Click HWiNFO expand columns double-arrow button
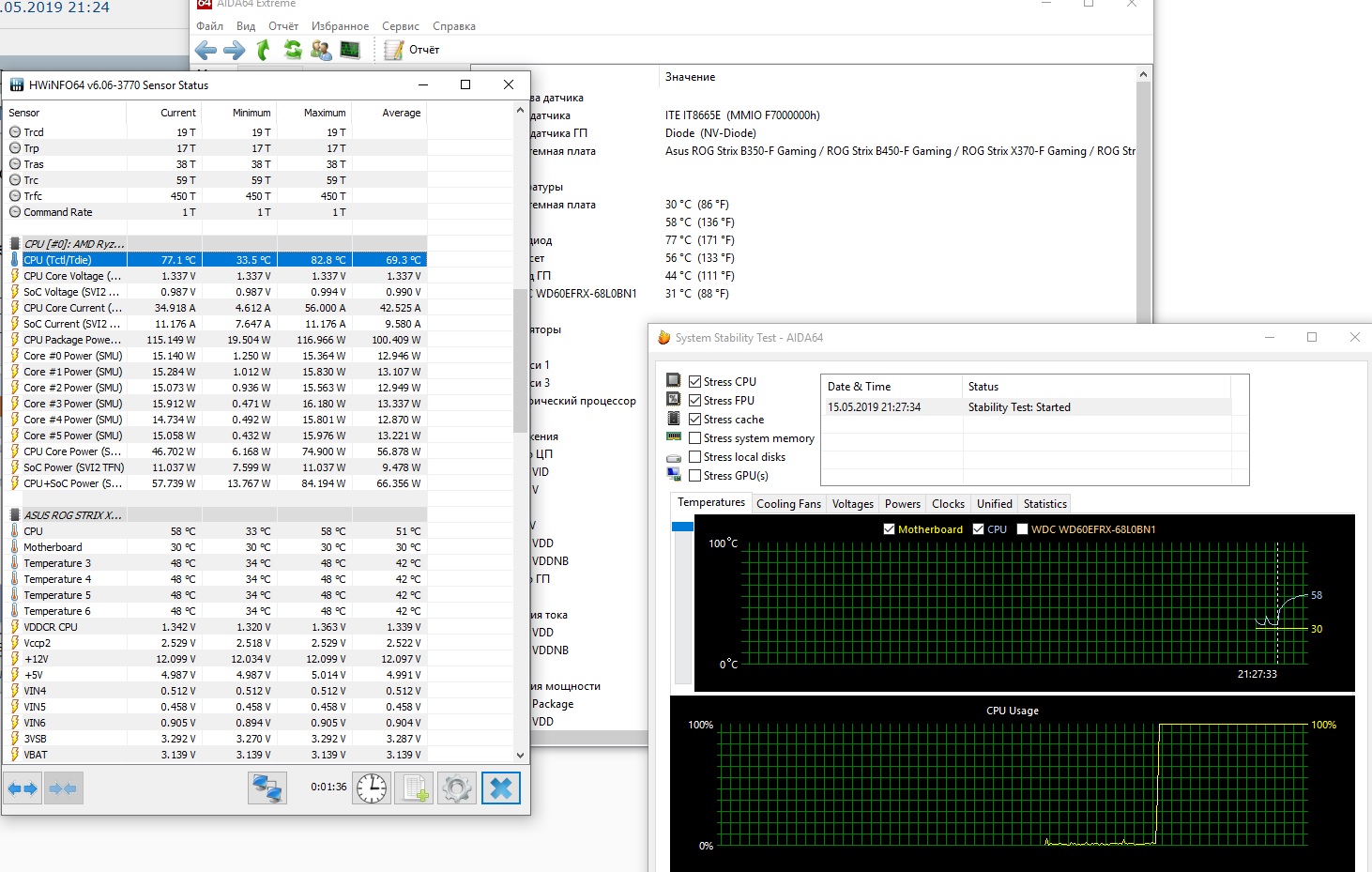This screenshot has width=1372, height=872. [x=23, y=788]
